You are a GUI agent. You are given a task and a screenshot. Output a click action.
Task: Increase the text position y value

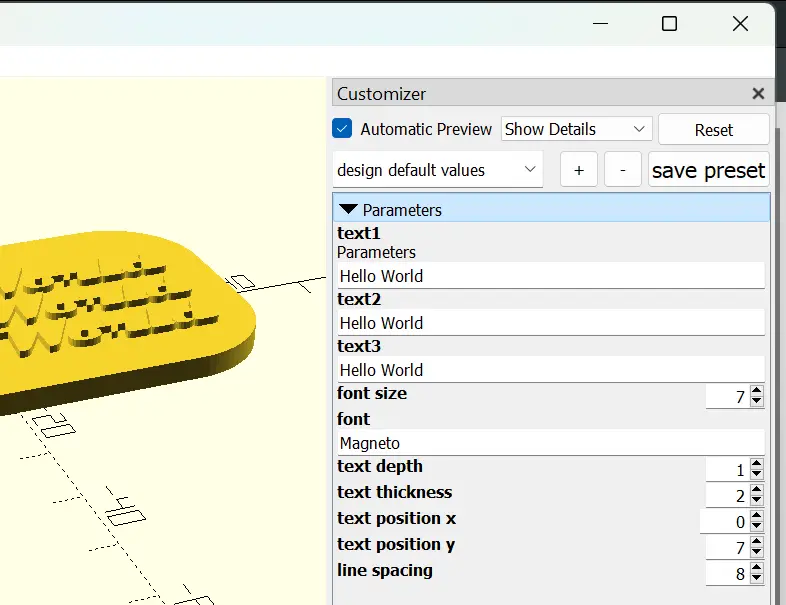click(757, 542)
